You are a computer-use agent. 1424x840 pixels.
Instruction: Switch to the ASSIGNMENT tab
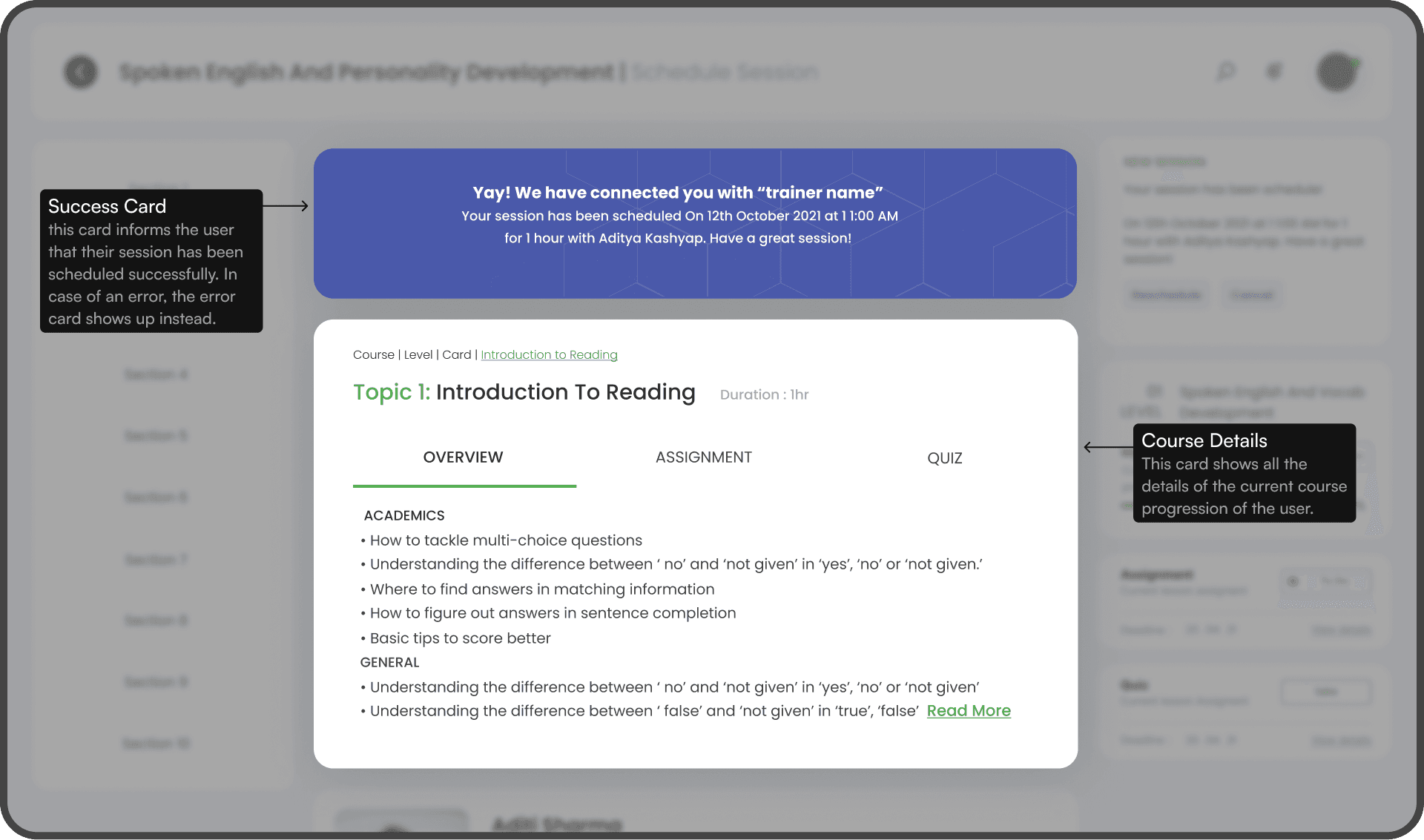tap(703, 457)
